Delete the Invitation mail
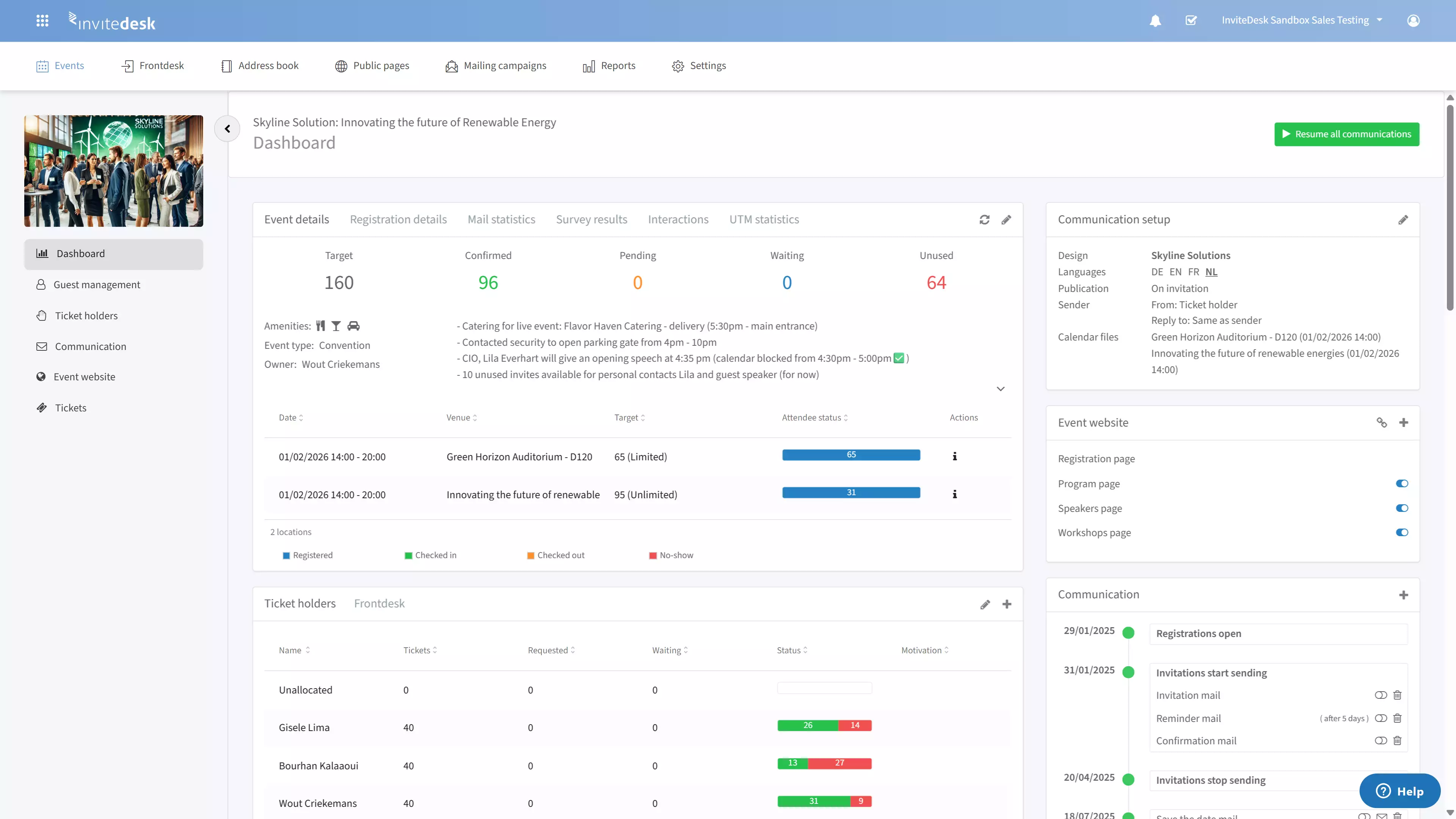 coord(1397,695)
